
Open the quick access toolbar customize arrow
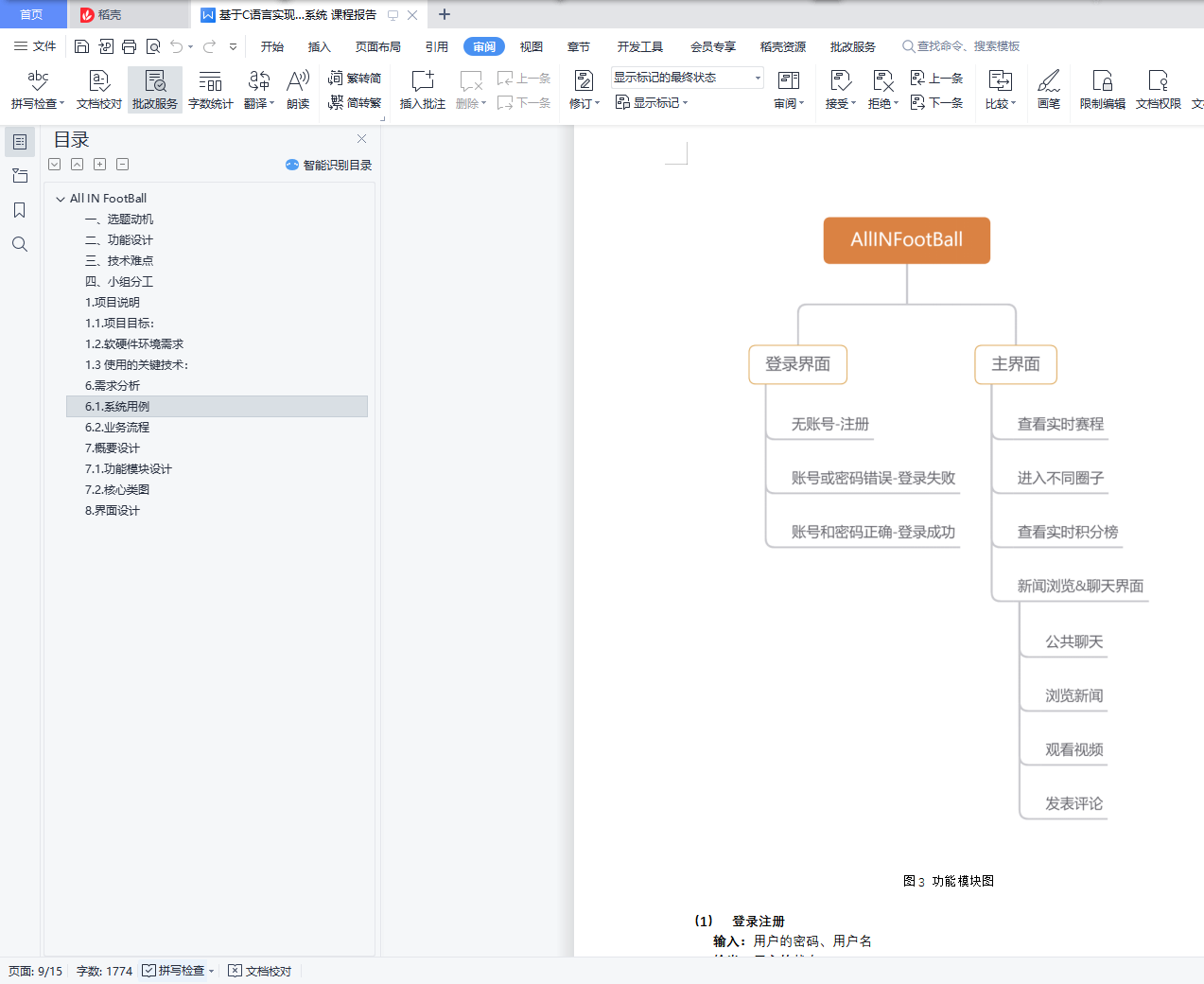coord(233,46)
